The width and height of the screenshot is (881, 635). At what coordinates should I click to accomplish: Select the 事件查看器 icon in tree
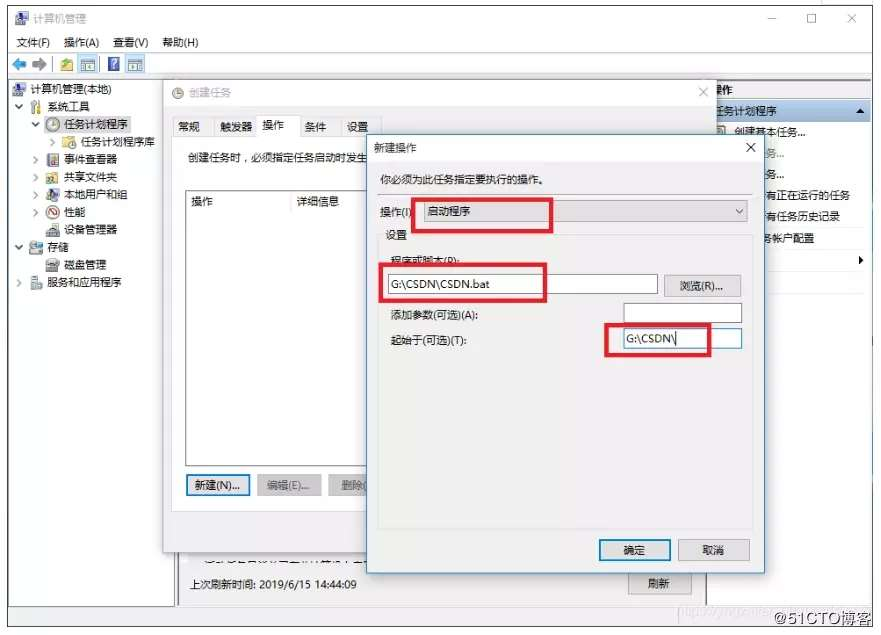pos(53,160)
